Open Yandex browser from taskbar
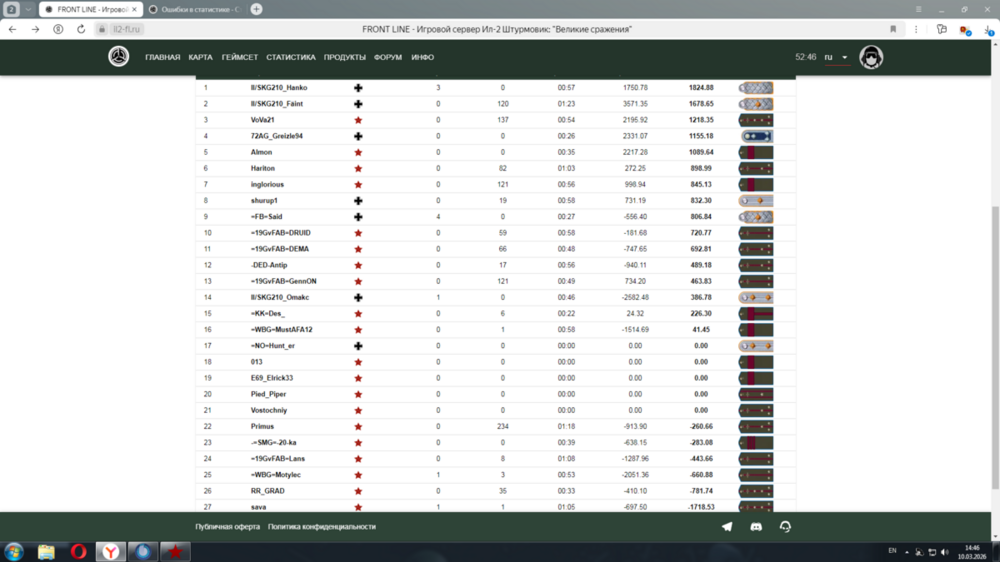The height and width of the screenshot is (562, 1000). pos(110,552)
